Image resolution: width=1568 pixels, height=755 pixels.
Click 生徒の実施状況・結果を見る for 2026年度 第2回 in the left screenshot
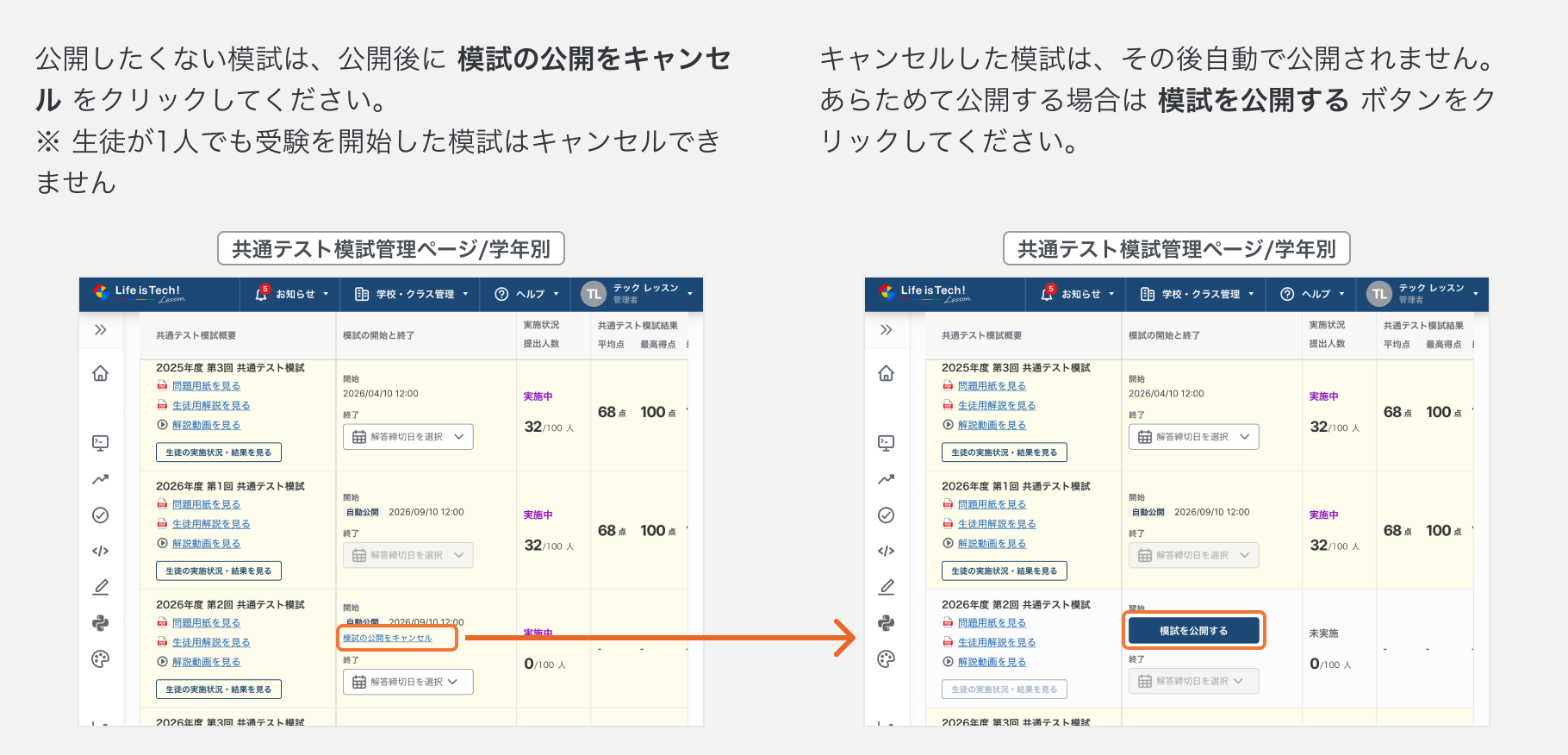tap(219, 689)
